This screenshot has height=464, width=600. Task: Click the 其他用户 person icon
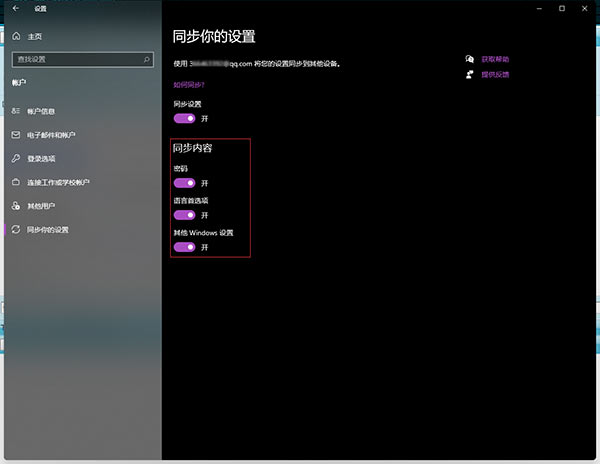pyautogui.click(x=16, y=206)
